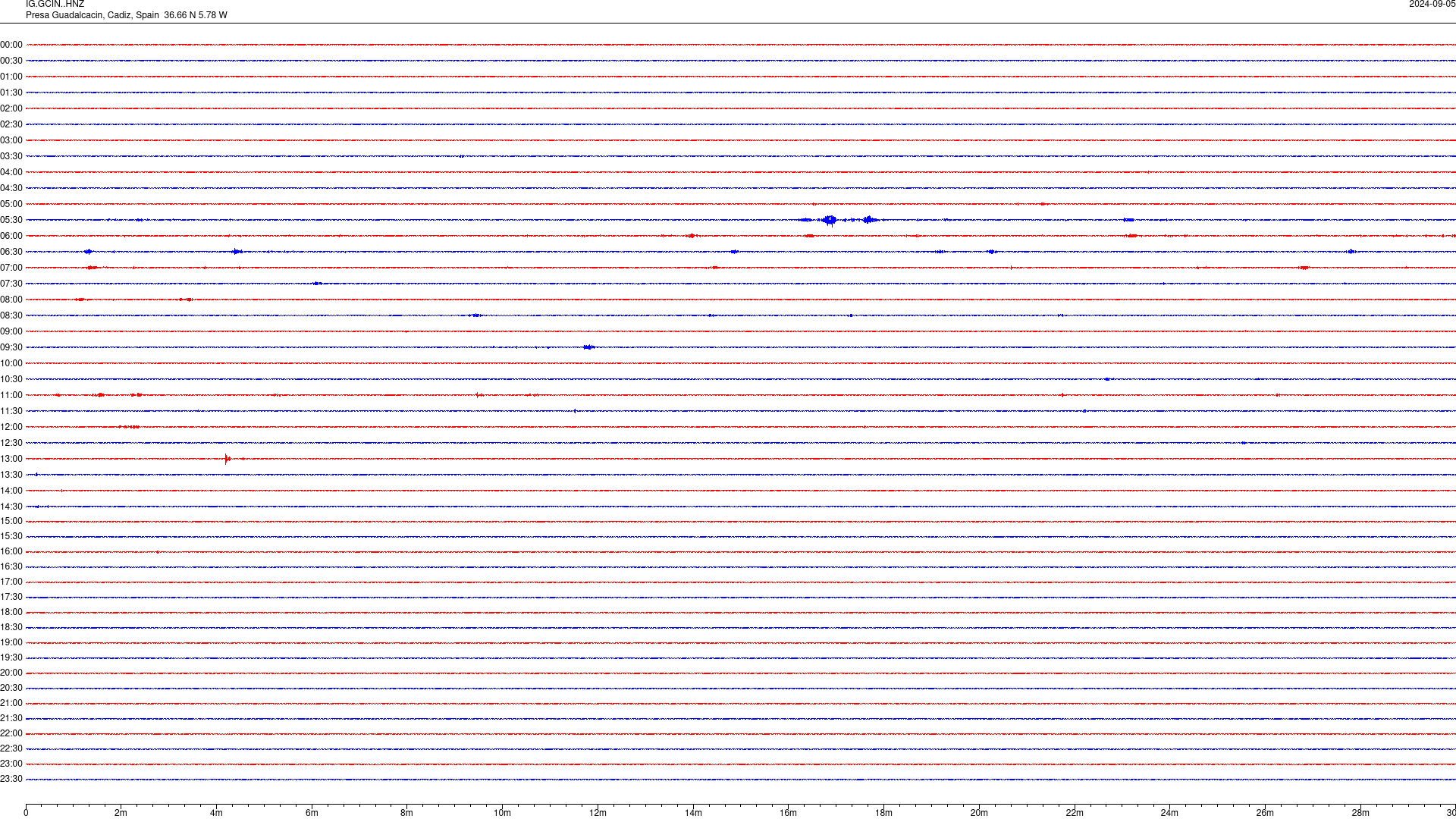The height and width of the screenshot is (819, 1456).
Task: Click the 12m tick label on axis
Action: pos(598,813)
